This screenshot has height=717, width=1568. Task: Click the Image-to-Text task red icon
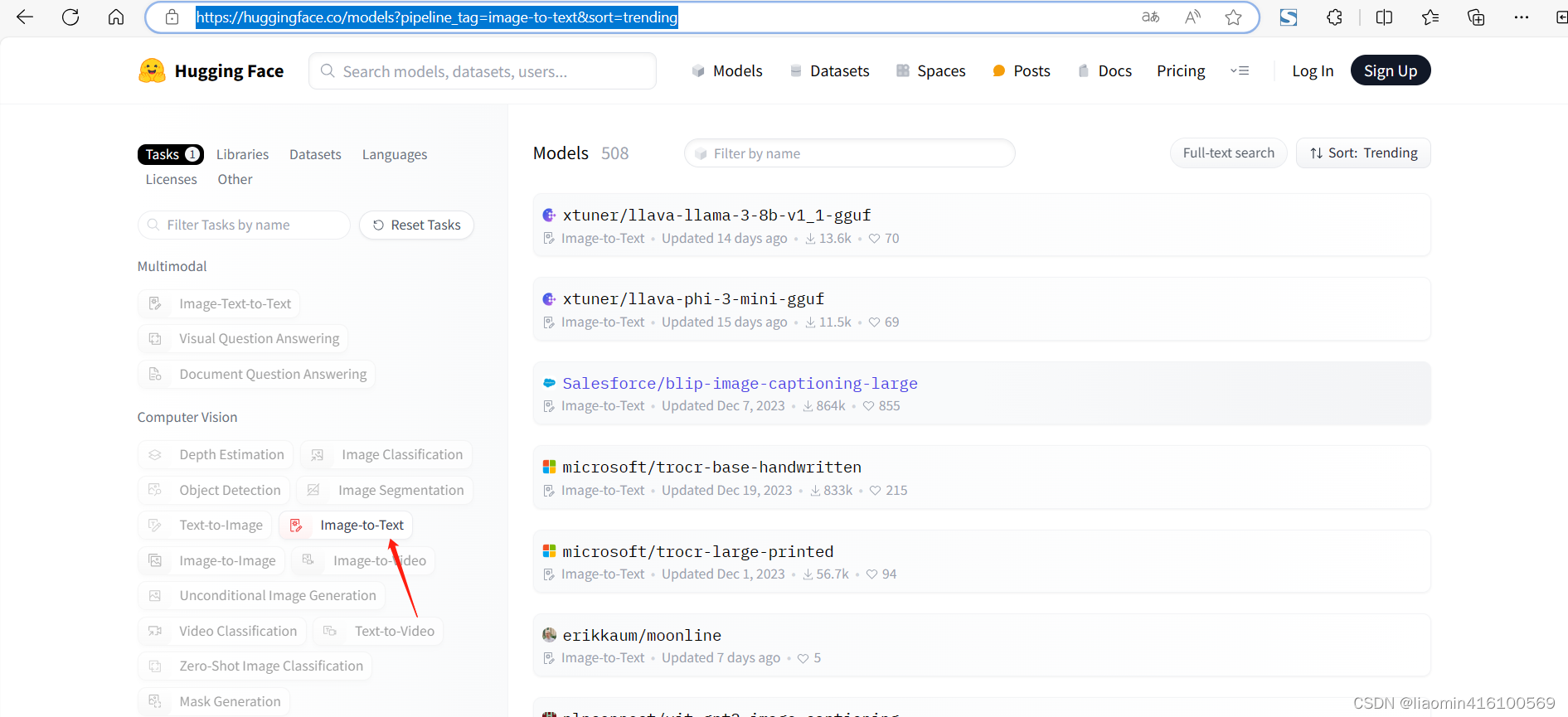pyautogui.click(x=296, y=526)
